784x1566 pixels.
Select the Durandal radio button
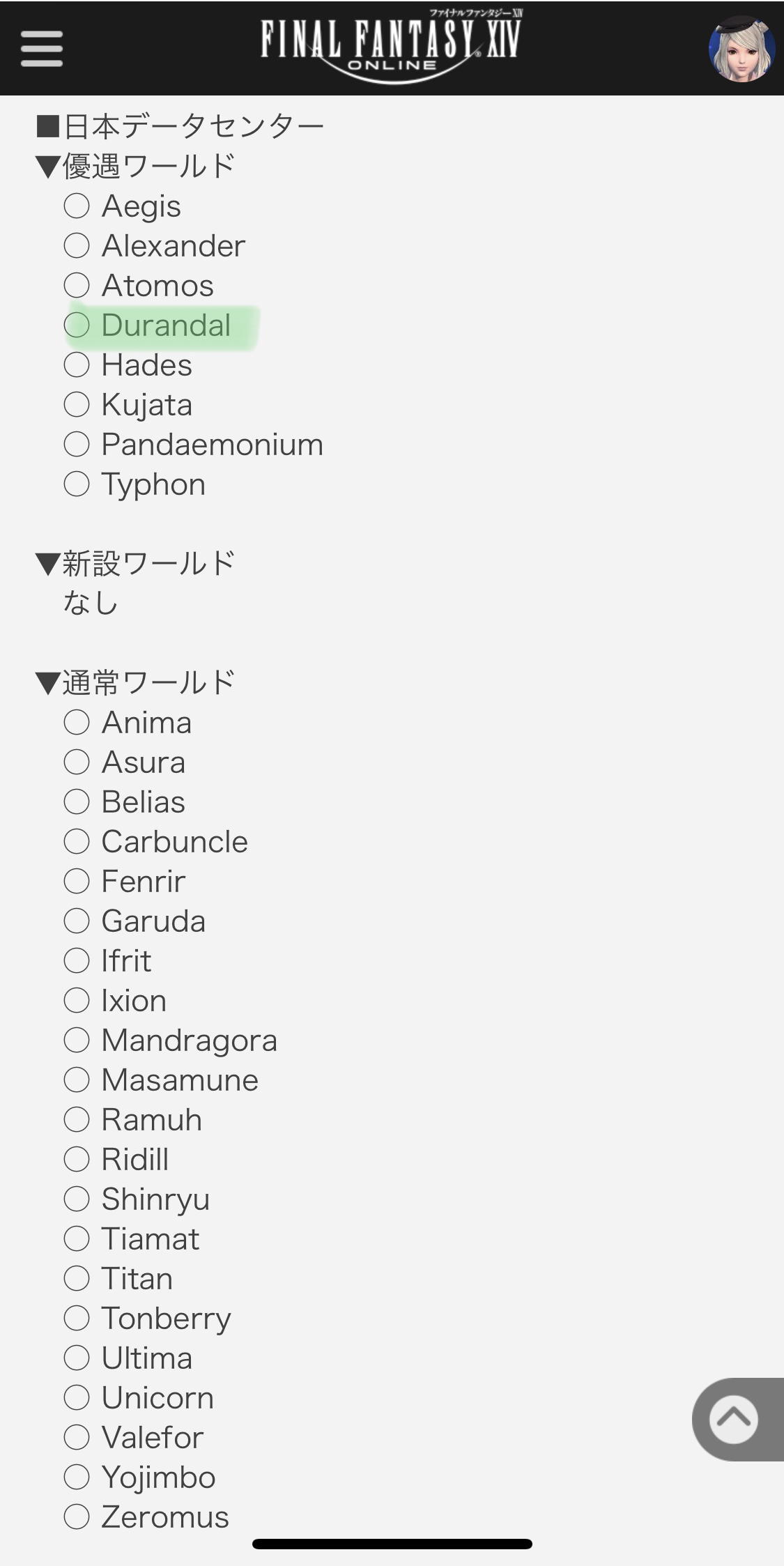pyautogui.click(x=77, y=325)
